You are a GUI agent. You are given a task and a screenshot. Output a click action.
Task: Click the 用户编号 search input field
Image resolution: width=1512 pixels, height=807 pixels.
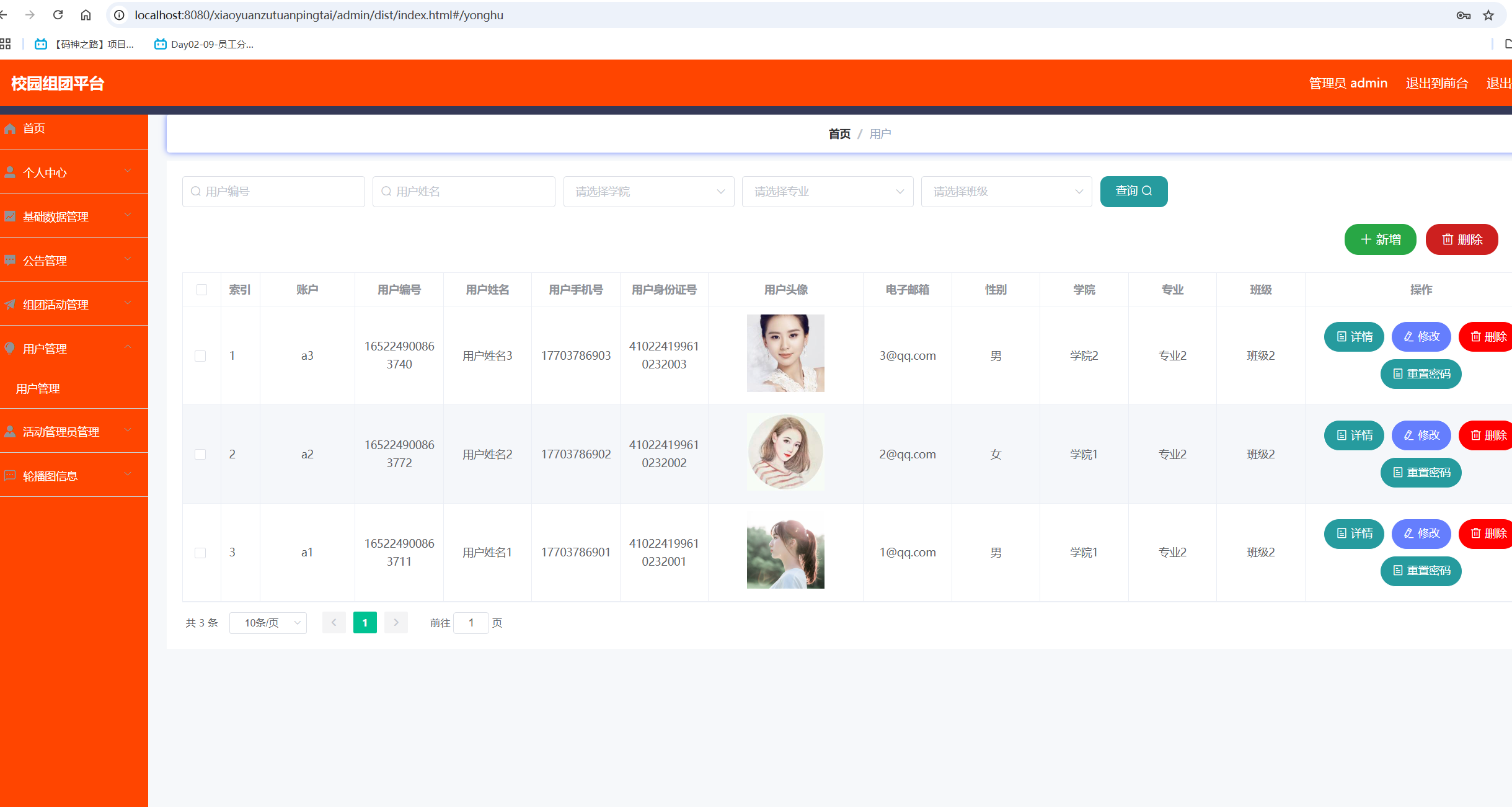[273, 192]
